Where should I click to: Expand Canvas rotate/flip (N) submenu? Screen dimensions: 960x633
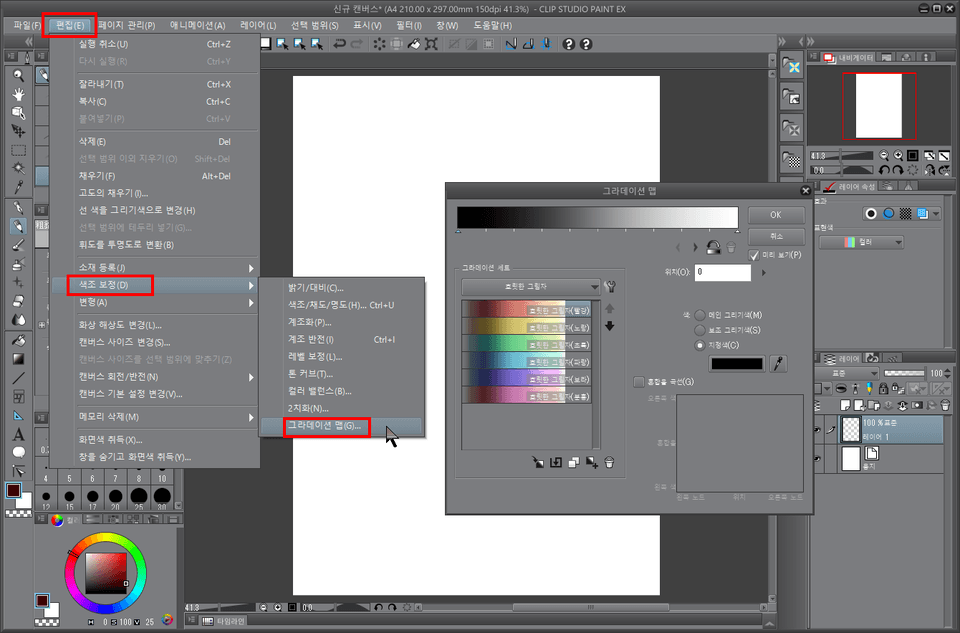(251, 377)
